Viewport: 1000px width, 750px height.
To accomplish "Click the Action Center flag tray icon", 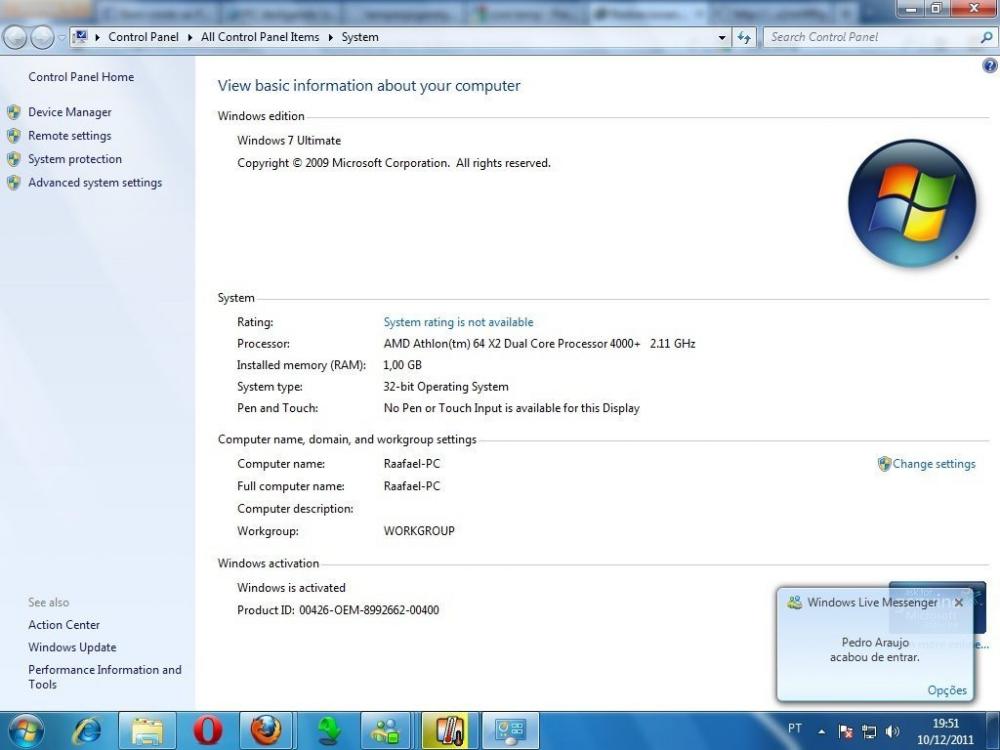I will coord(845,731).
